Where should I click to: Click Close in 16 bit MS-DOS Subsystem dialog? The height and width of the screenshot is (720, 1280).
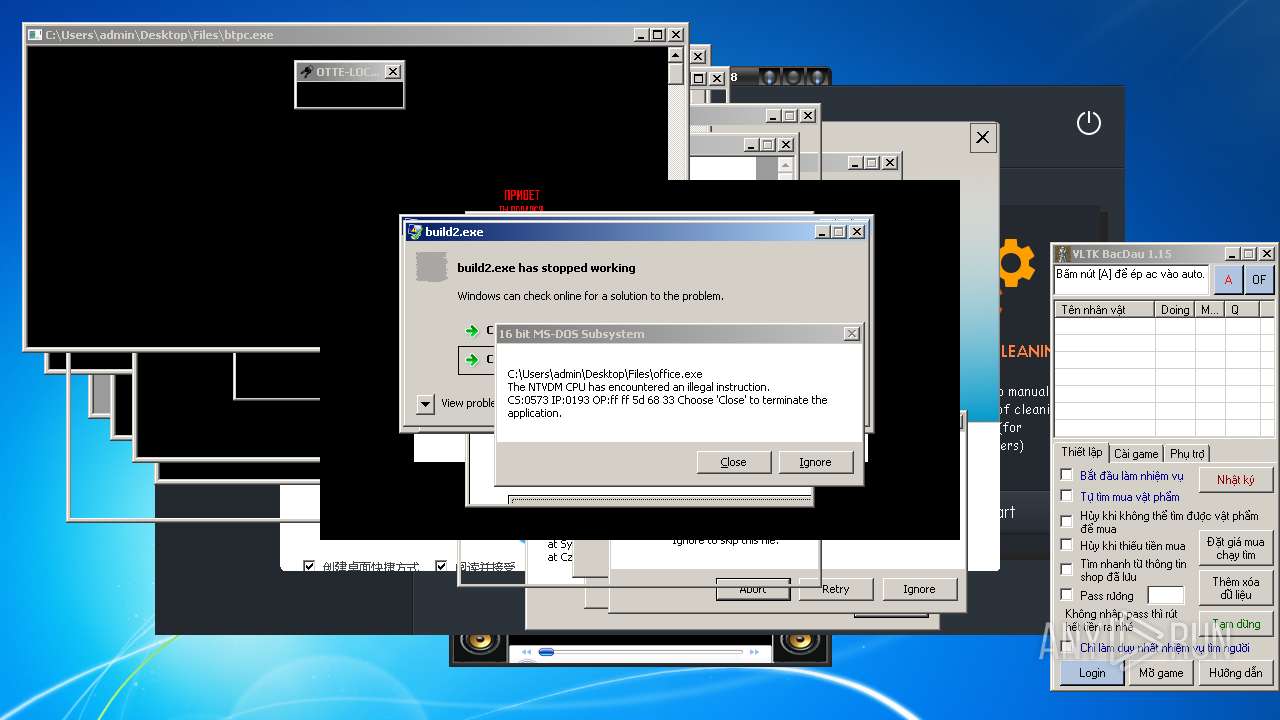pyautogui.click(x=733, y=462)
